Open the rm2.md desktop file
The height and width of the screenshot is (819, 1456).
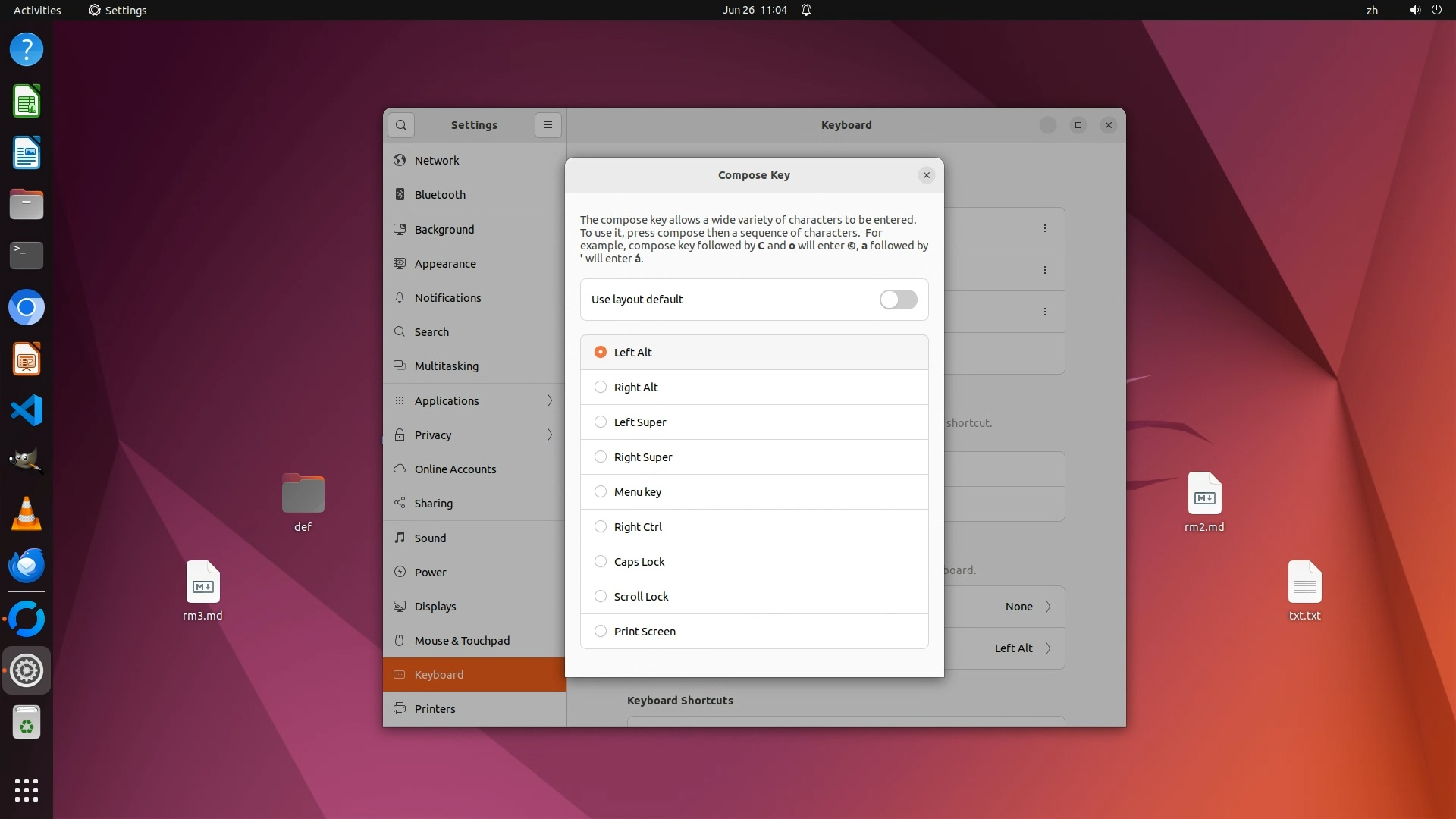tap(1204, 494)
